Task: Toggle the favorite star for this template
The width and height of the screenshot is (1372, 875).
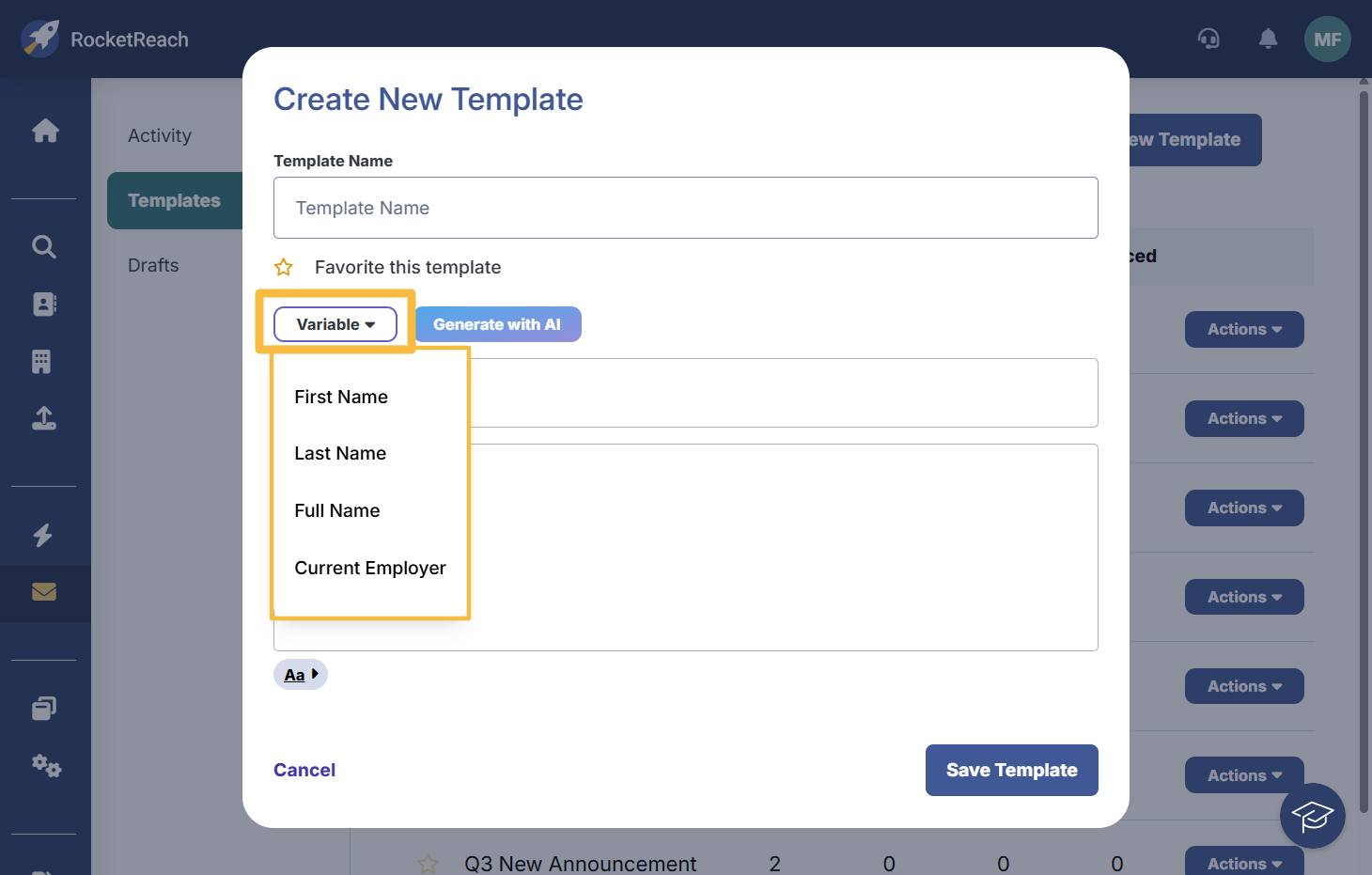Action: (x=284, y=268)
